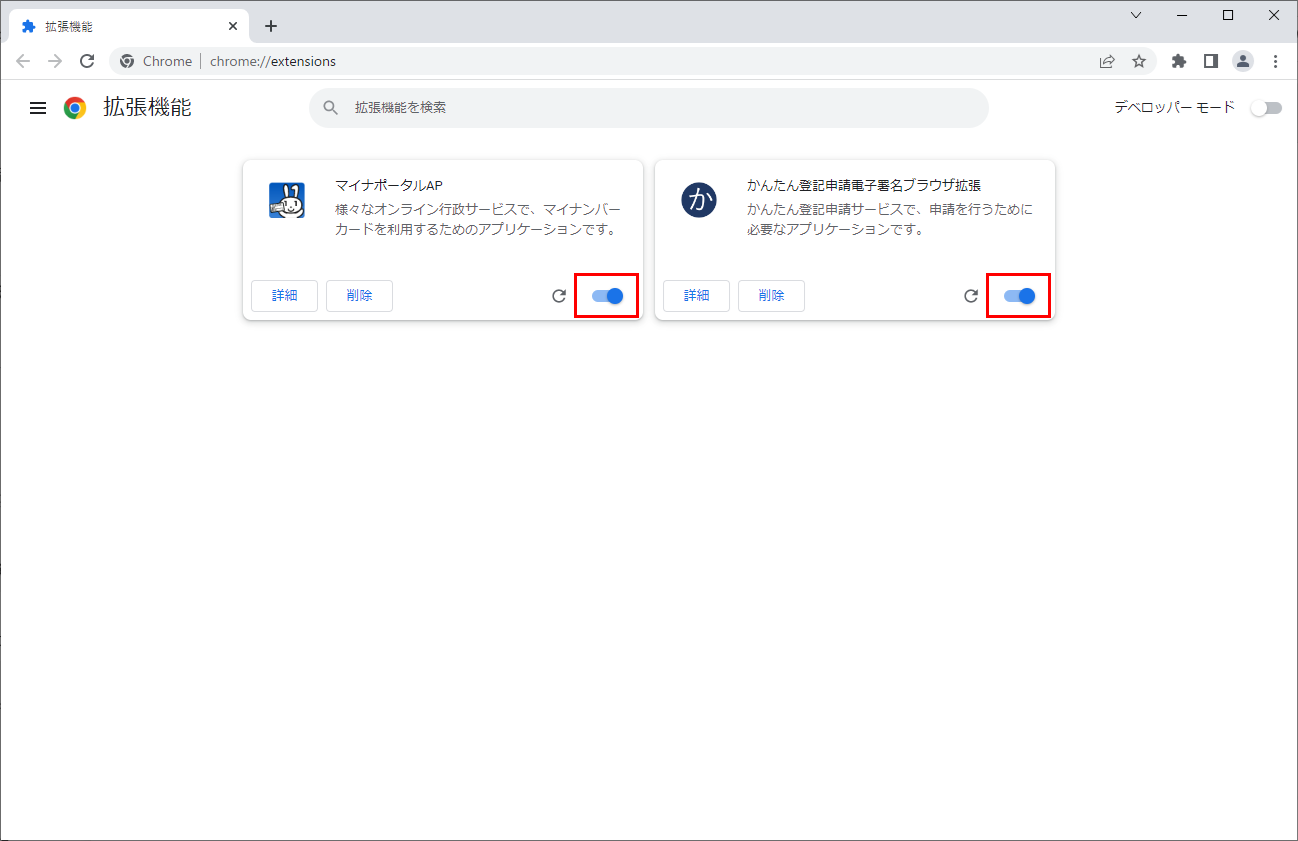1298x841 pixels.
Task: Open the Chrome profile avatar menu
Action: 1243,61
